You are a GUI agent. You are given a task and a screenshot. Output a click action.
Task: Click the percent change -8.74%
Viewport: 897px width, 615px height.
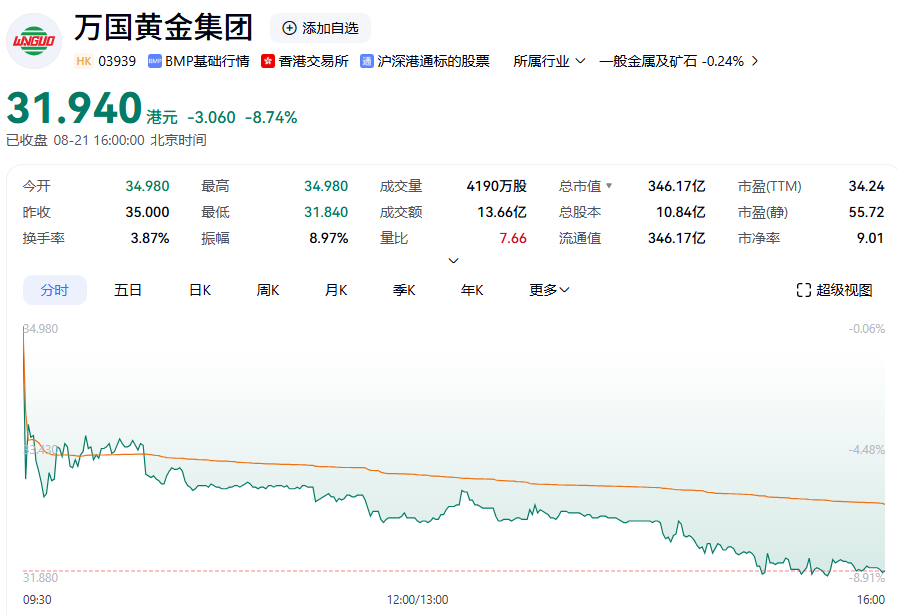[x=271, y=117]
